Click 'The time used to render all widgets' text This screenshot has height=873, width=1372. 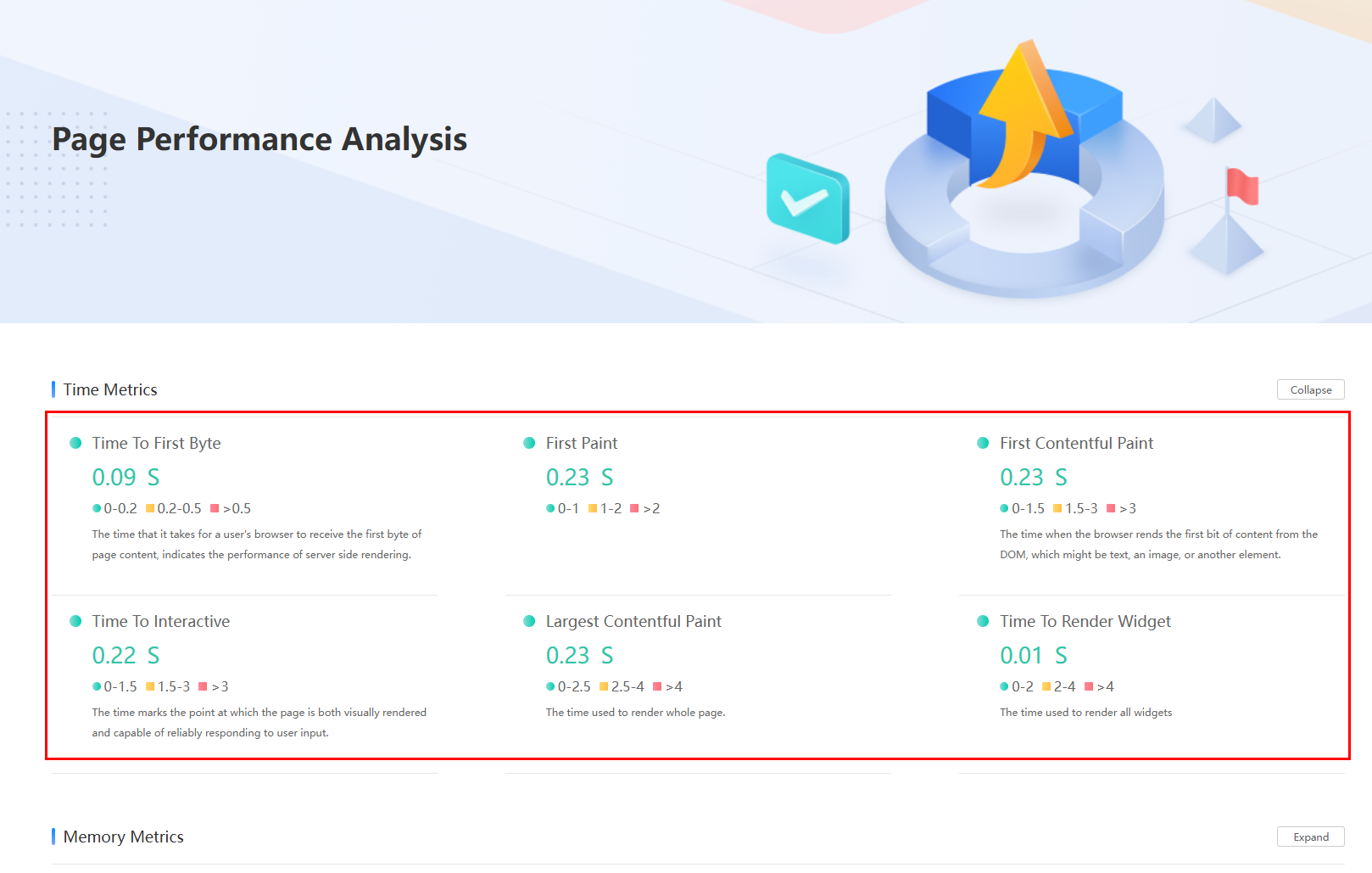pos(1085,713)
